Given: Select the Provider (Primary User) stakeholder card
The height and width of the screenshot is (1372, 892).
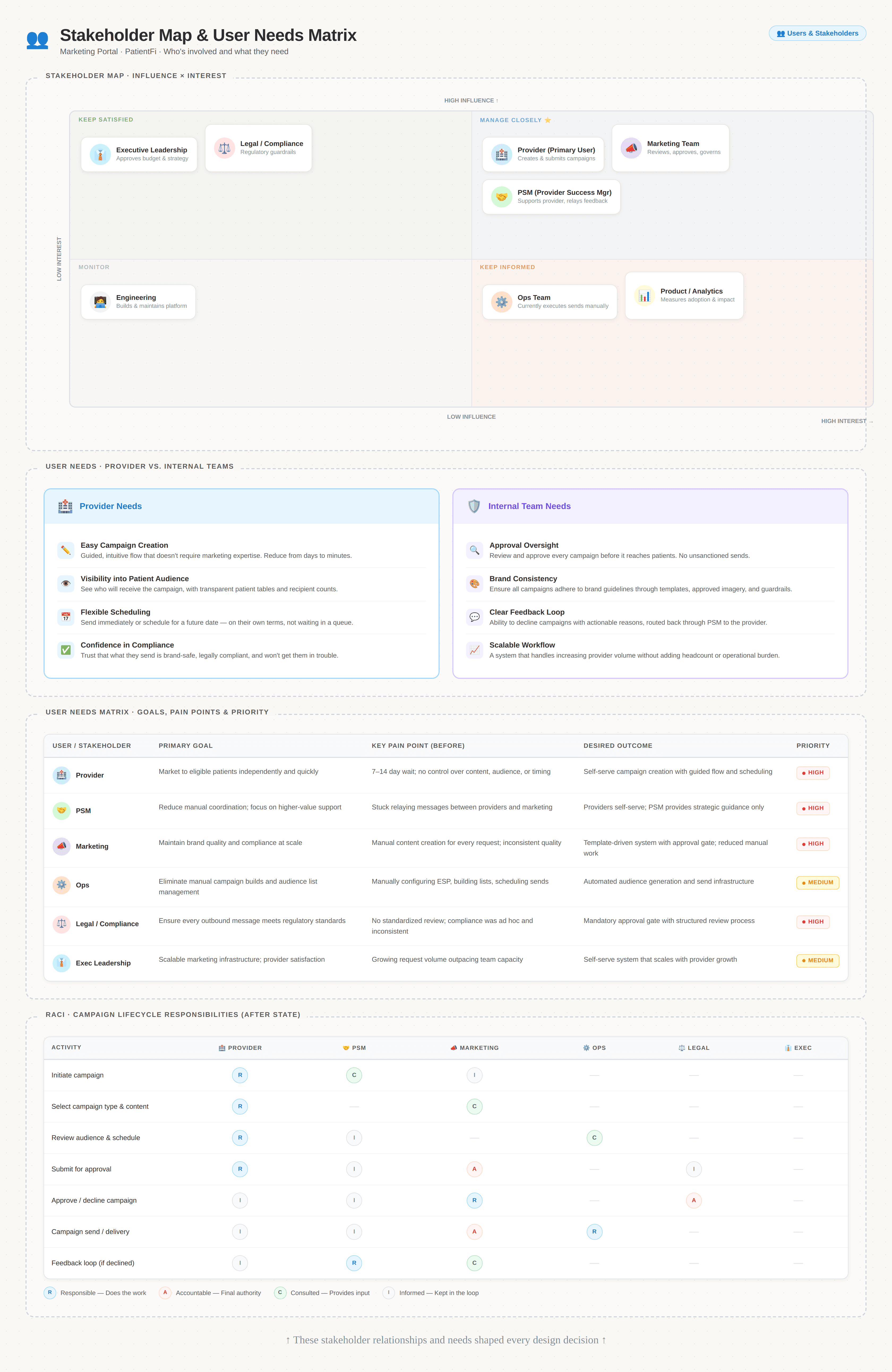Looking at the screenshot, I should 543,154.
